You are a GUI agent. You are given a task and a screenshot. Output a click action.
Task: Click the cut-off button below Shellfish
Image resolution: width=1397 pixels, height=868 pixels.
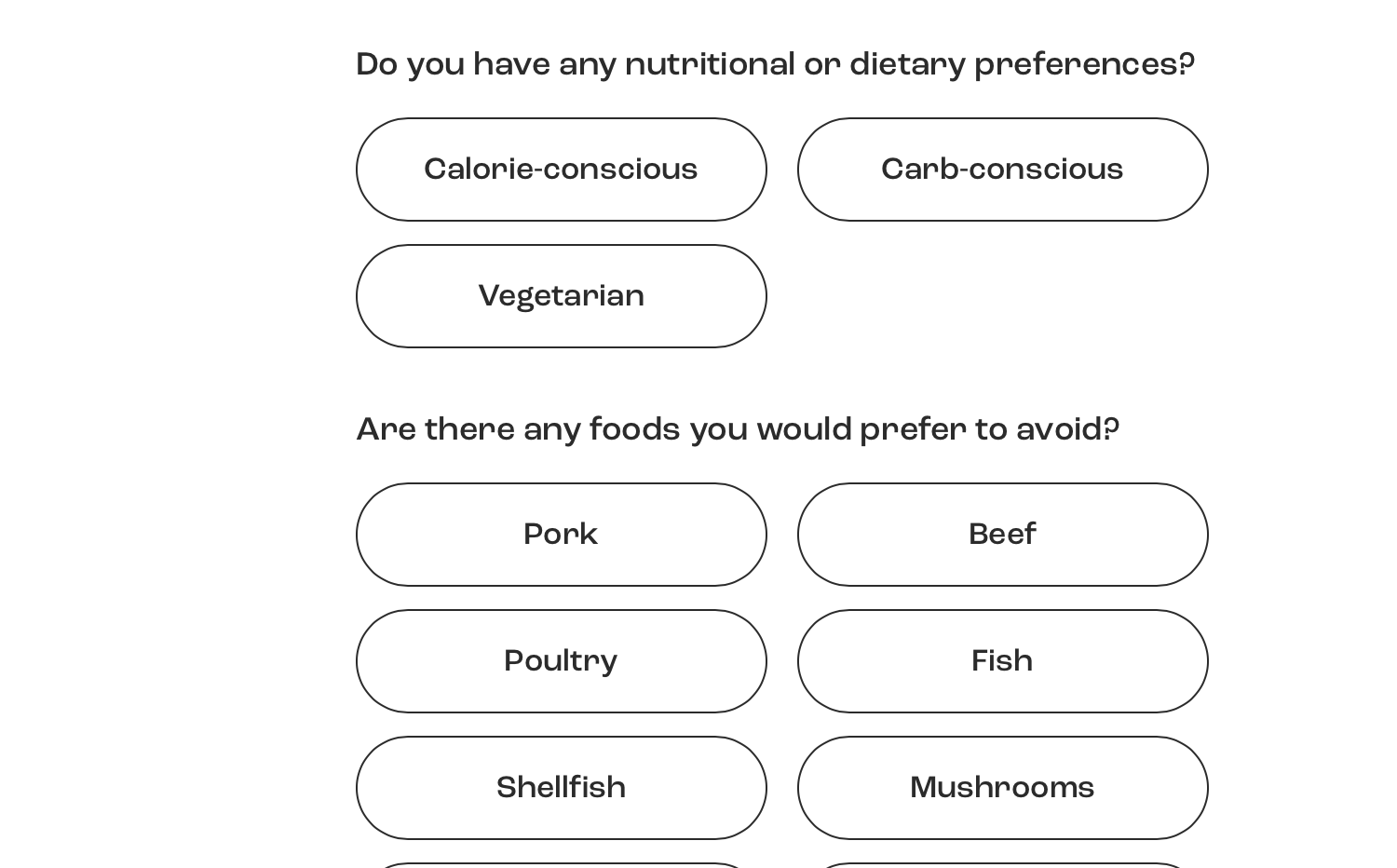tap(561, 865)
